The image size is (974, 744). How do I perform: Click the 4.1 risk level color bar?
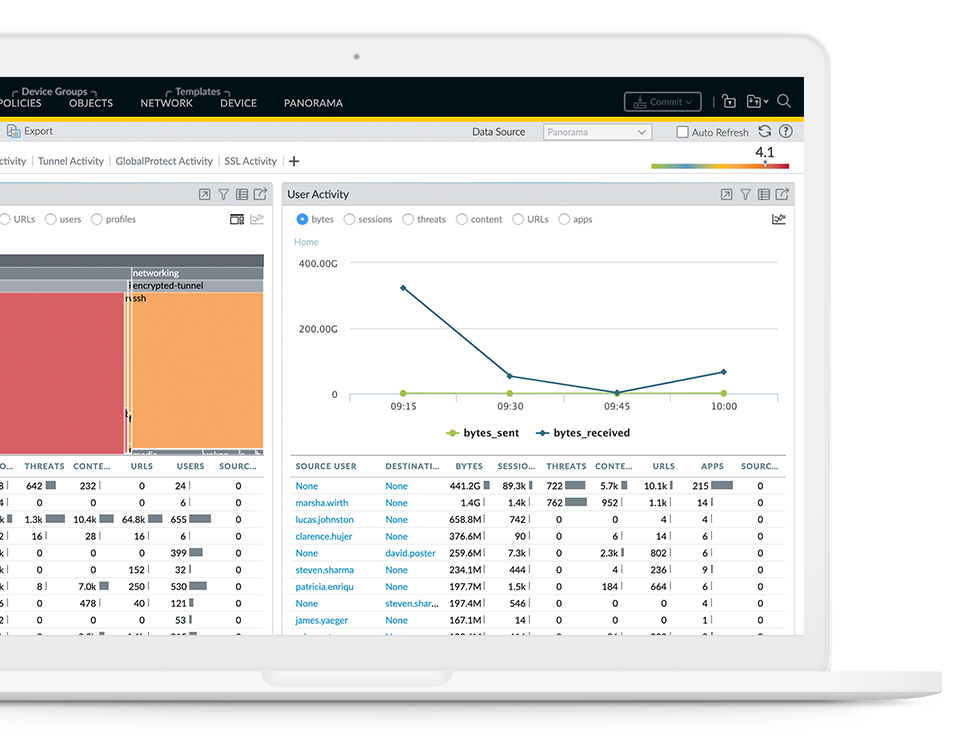[720, 166]
